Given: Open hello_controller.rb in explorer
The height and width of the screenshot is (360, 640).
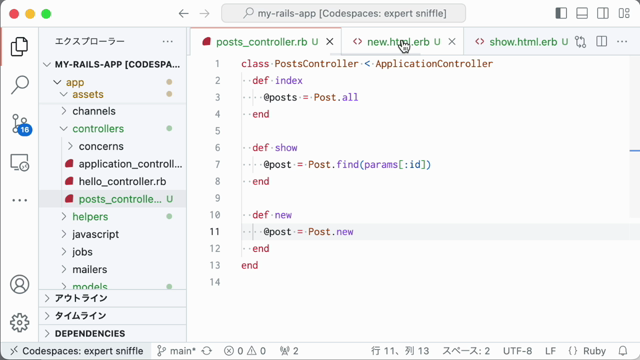Looking at the screenshot, I should point(113,181).
